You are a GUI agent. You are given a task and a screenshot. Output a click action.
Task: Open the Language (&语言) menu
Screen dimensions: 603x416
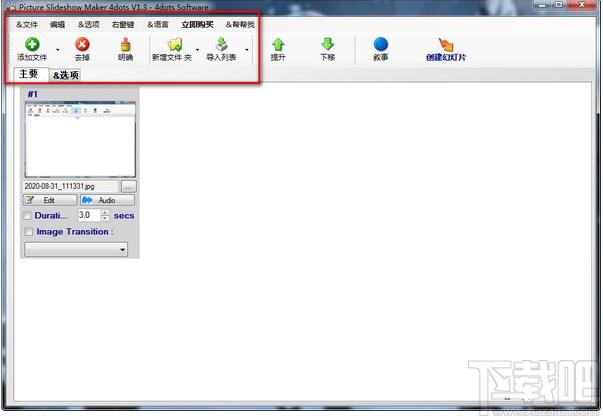(x=158, y=25)
